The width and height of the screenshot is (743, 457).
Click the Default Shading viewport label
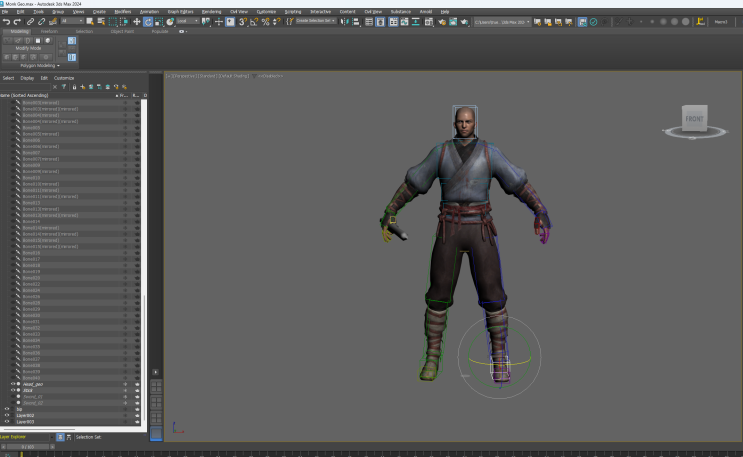point(234,76)
